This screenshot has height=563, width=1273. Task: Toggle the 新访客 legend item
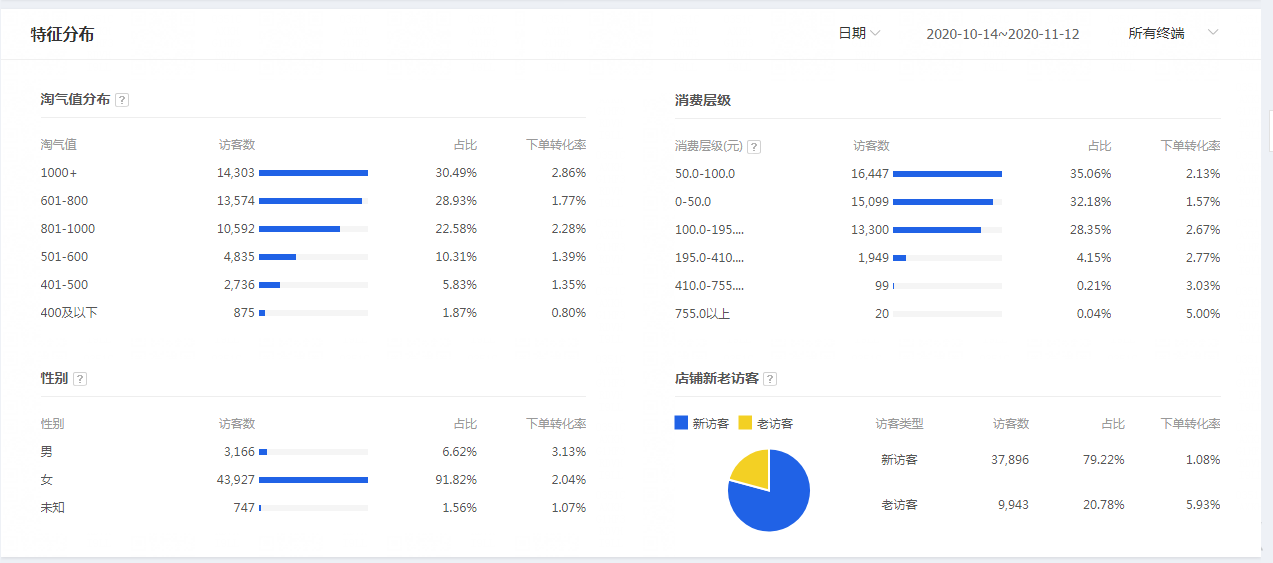(x=703, y=423)
